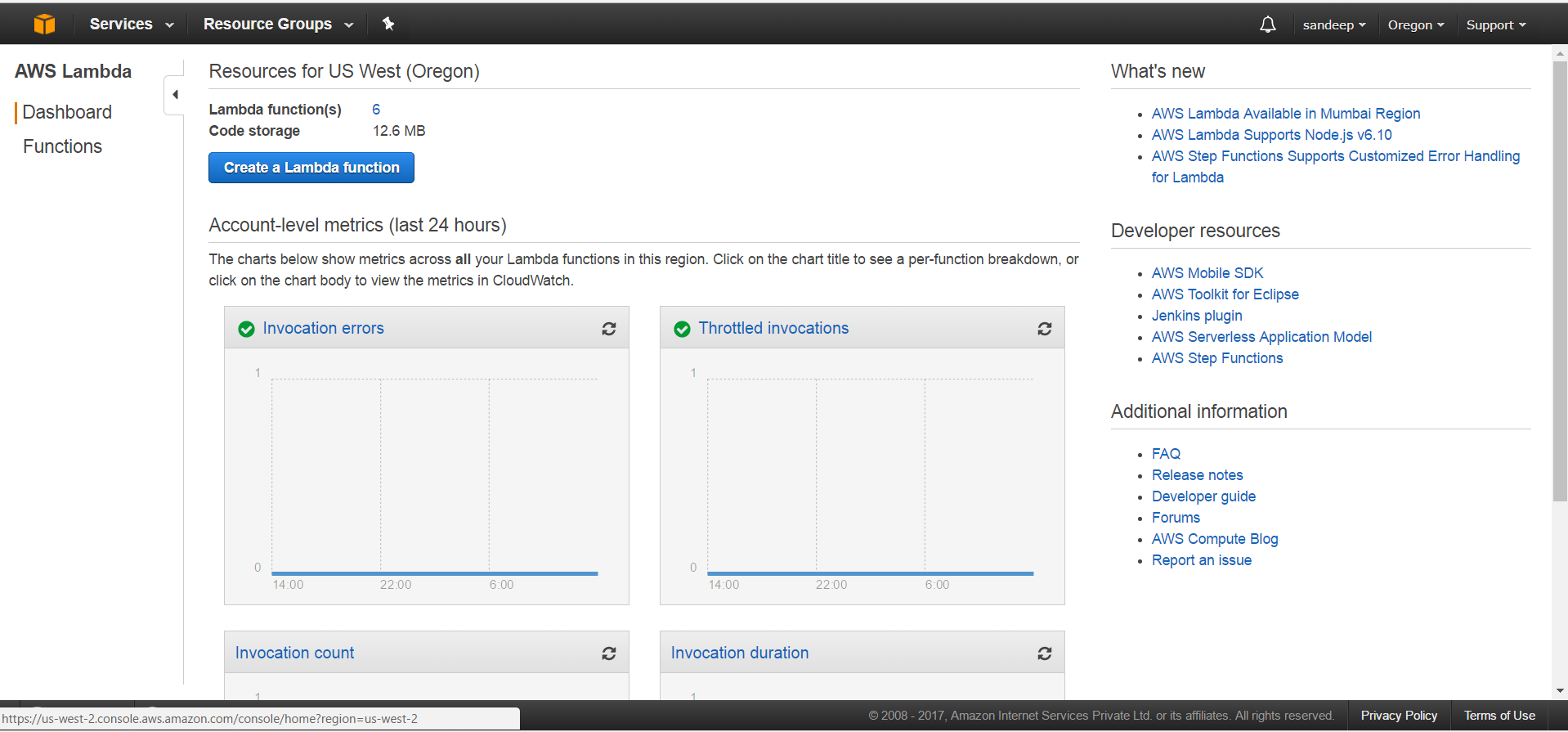
Task: Open the Release notes link
Action: tap(1198, 475)
